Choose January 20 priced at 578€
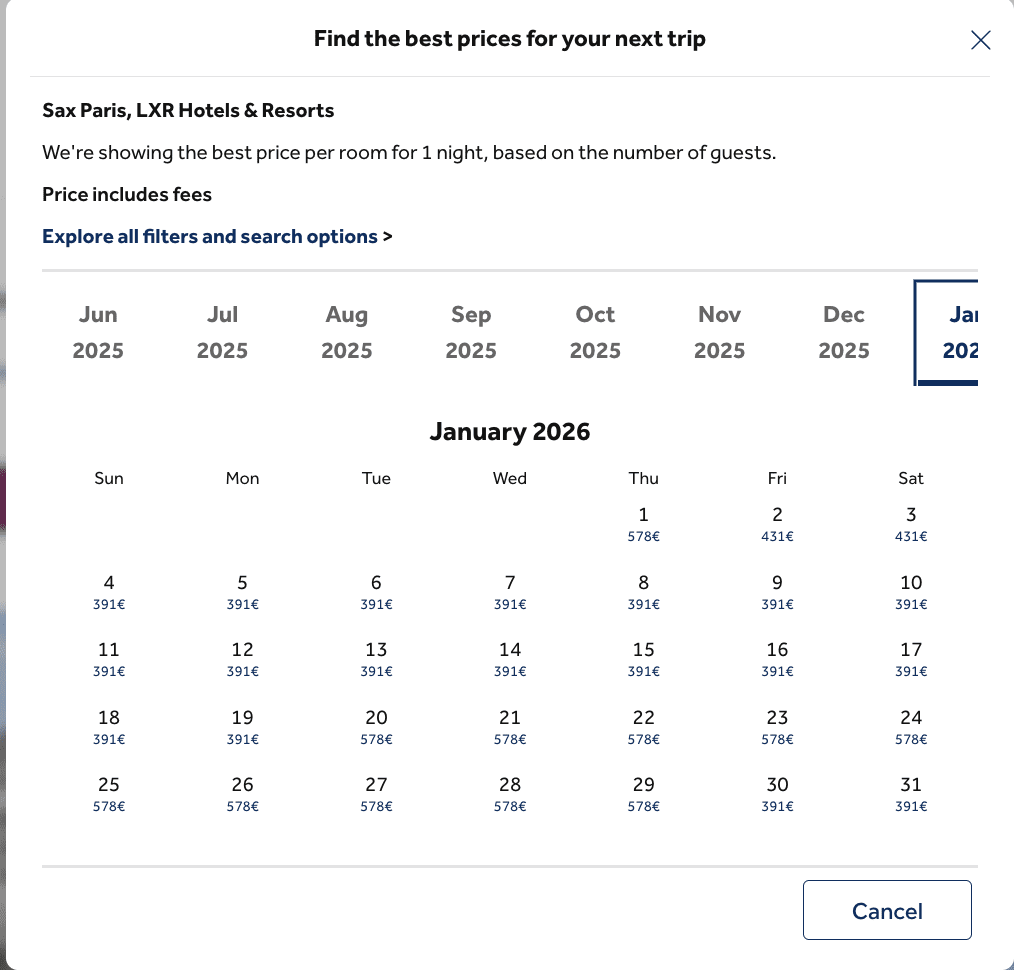The image size is (1014, 970). [x=376, y=727]
